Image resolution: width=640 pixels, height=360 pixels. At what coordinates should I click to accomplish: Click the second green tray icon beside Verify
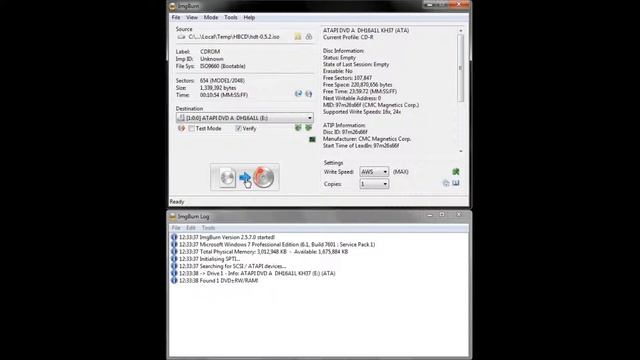pos(309,128)
